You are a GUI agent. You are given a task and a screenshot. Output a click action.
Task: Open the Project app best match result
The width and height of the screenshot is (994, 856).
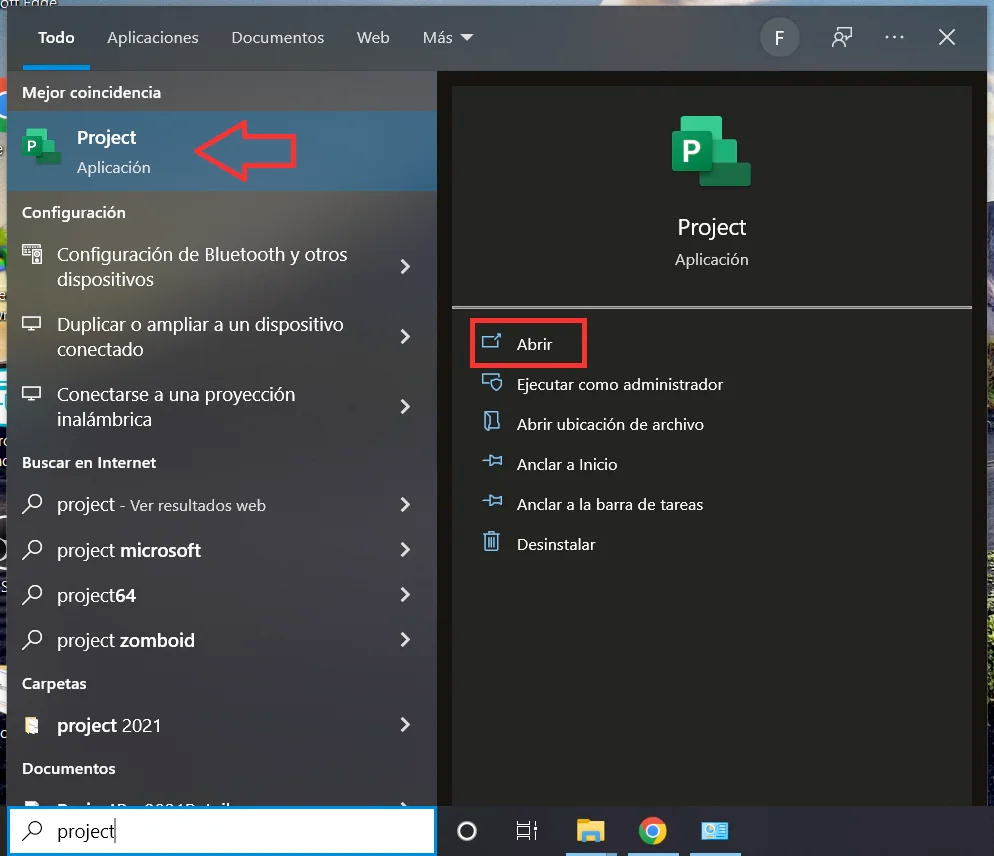222,152
